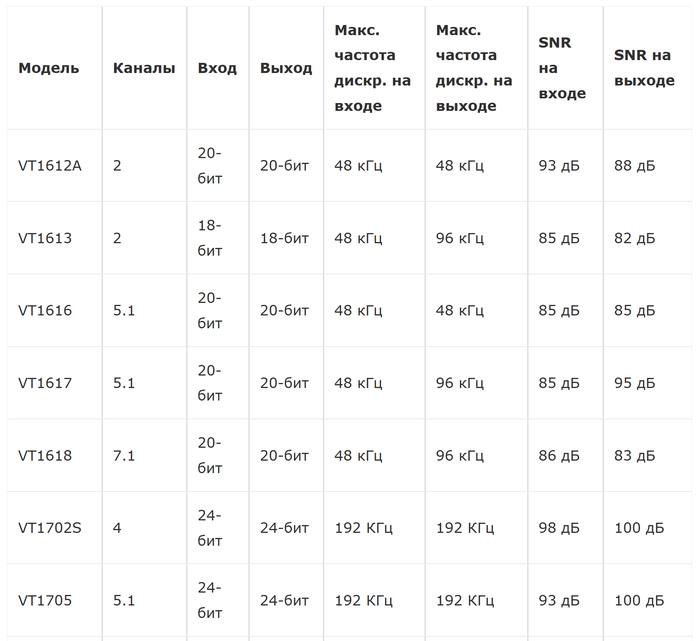The width and height of the screenshot is (700, 641).
Task: Click the VT1612A model cell
Action: tap(50, 166)
